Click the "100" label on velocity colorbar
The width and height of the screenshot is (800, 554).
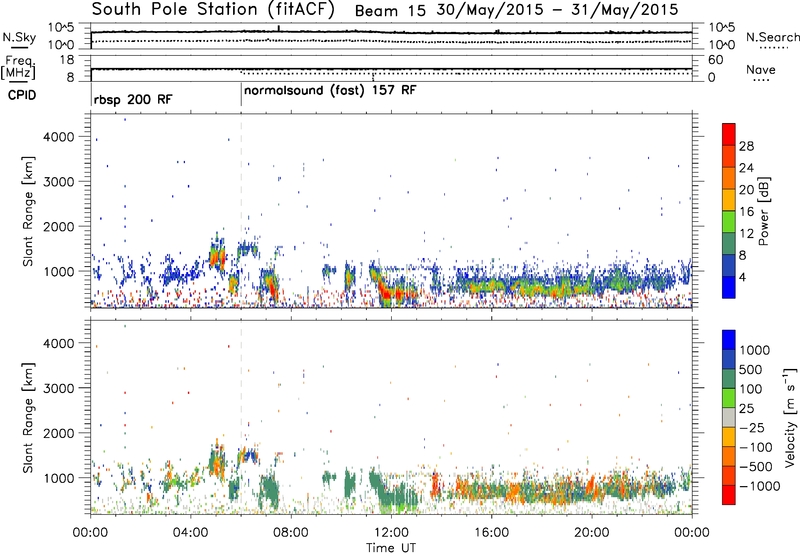(x=753, y=389)
